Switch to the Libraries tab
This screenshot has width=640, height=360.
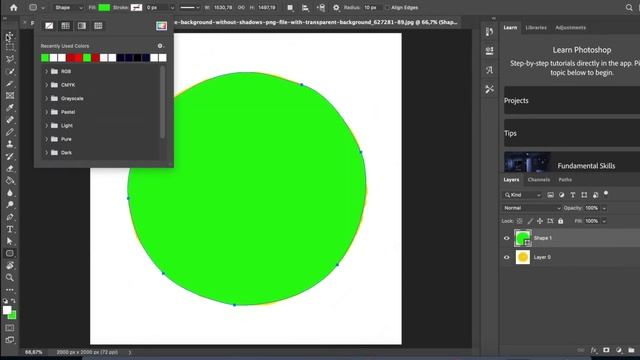click(x=536, y=27)
